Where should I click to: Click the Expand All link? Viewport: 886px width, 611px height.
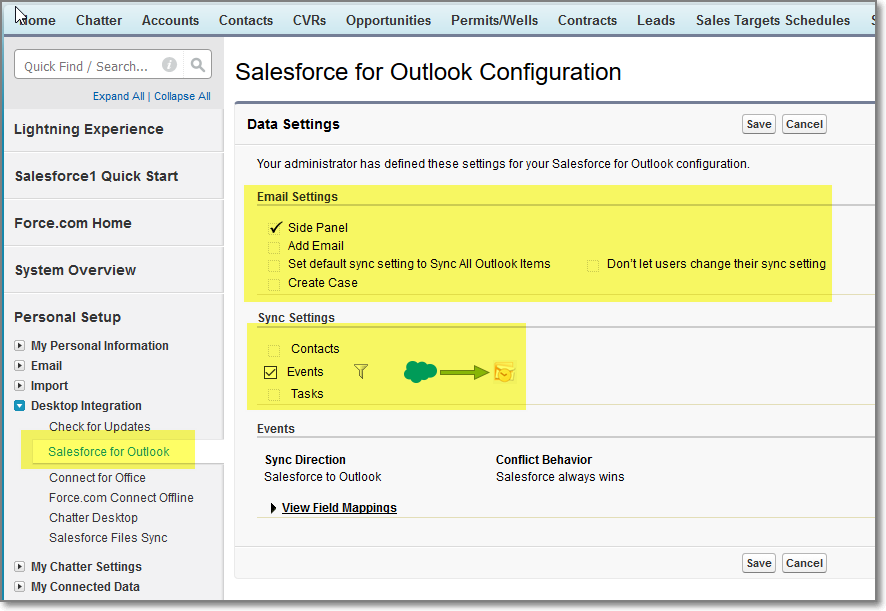click(x=119, y=96)
